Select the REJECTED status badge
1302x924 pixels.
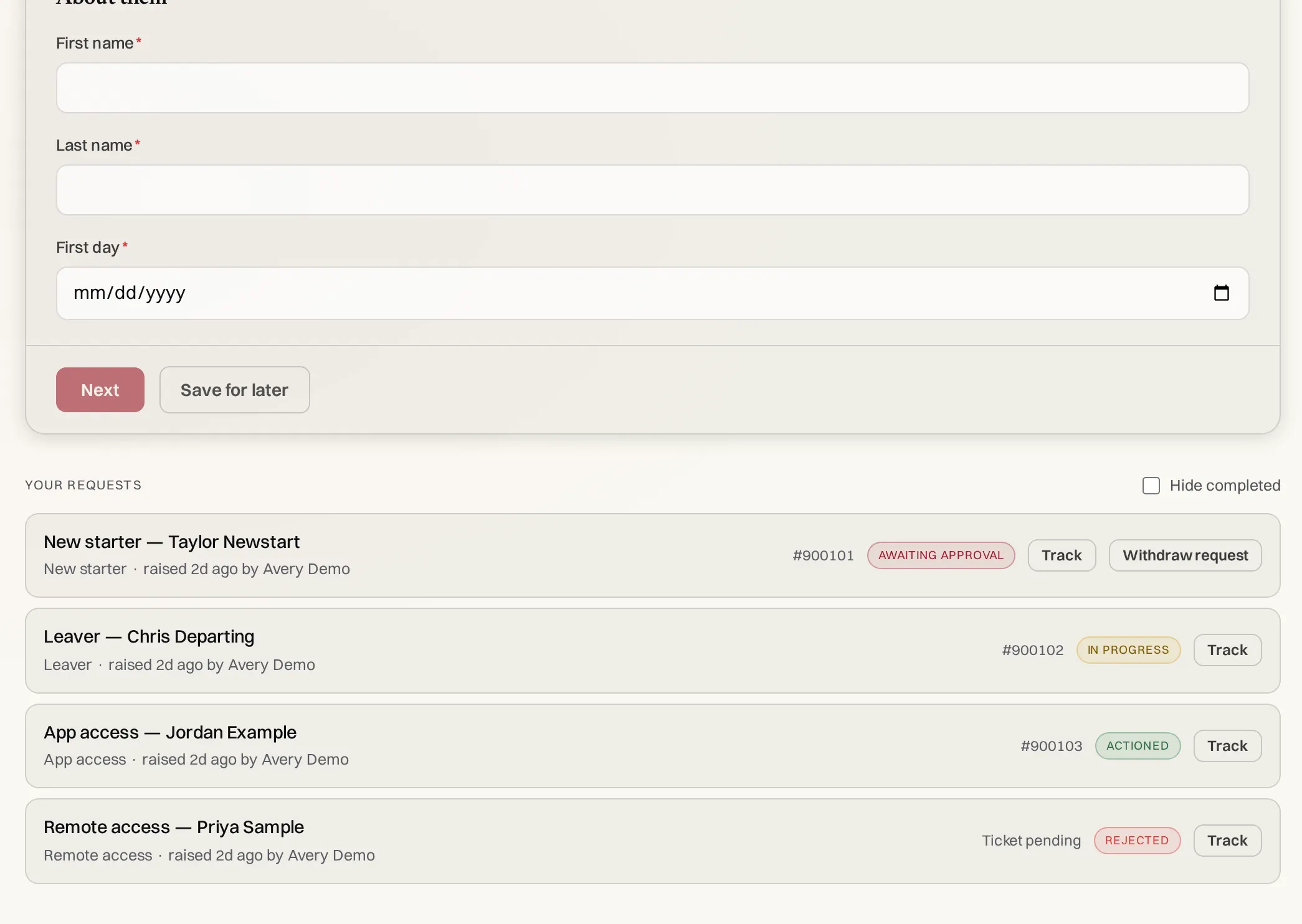pos(1137,841)
